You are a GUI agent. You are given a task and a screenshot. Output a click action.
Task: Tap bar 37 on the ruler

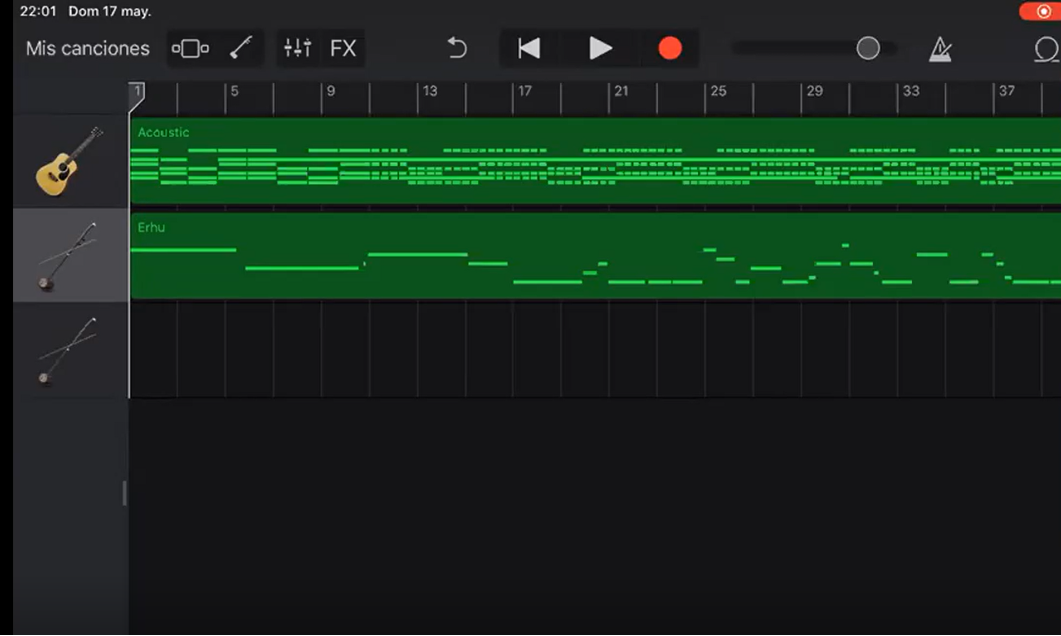pos(1007,91)
